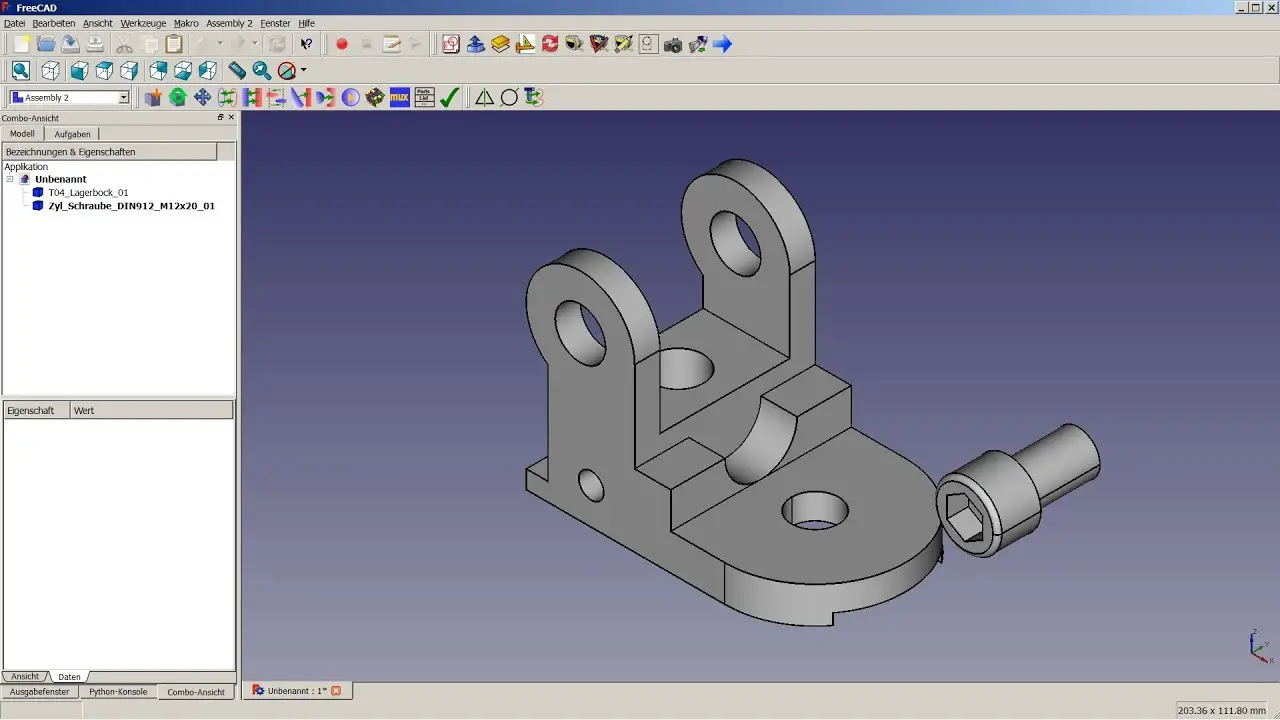
Task: Select the Left view cube icon
Action: 208,70
